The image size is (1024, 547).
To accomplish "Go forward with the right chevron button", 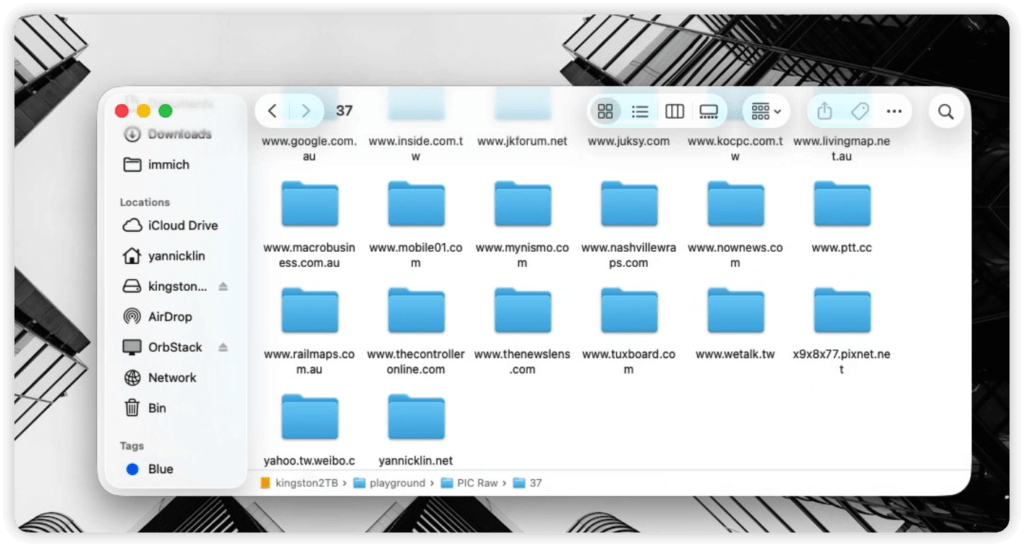I will (x=305, y=111).
